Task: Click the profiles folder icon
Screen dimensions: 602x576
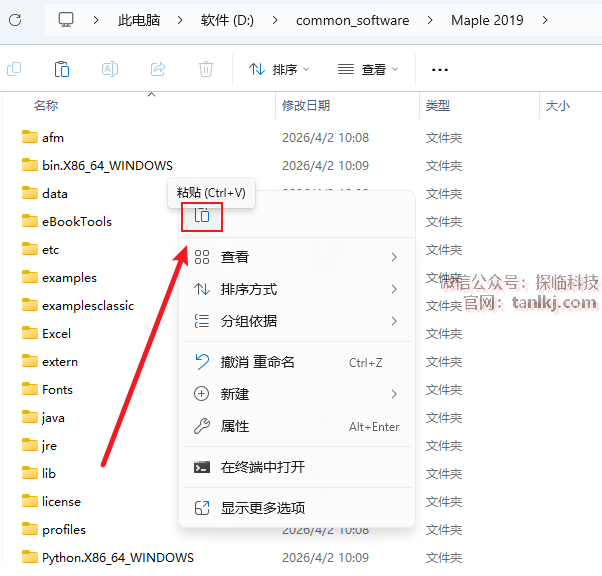Action: pos(30,529)
